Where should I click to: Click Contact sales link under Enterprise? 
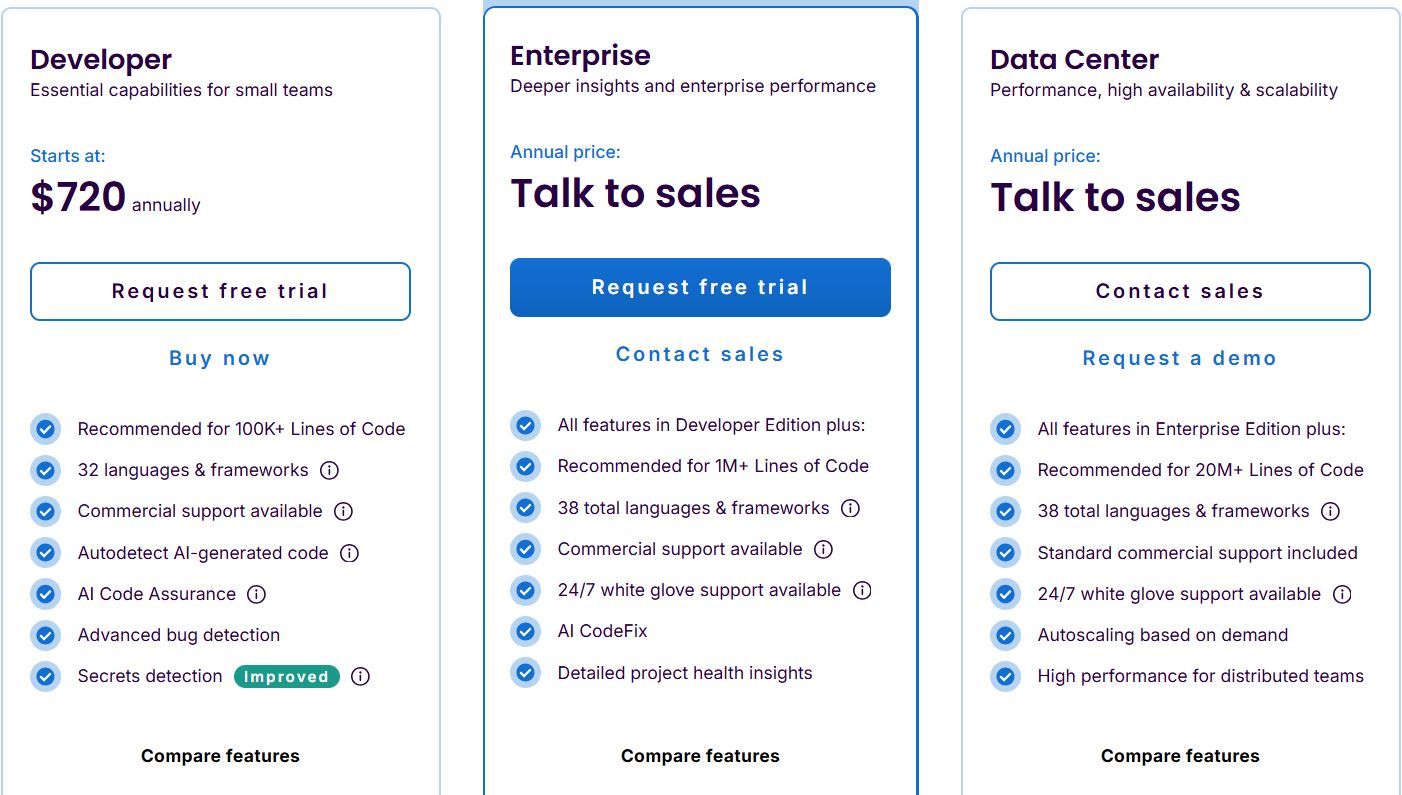(x=700, y=354)
